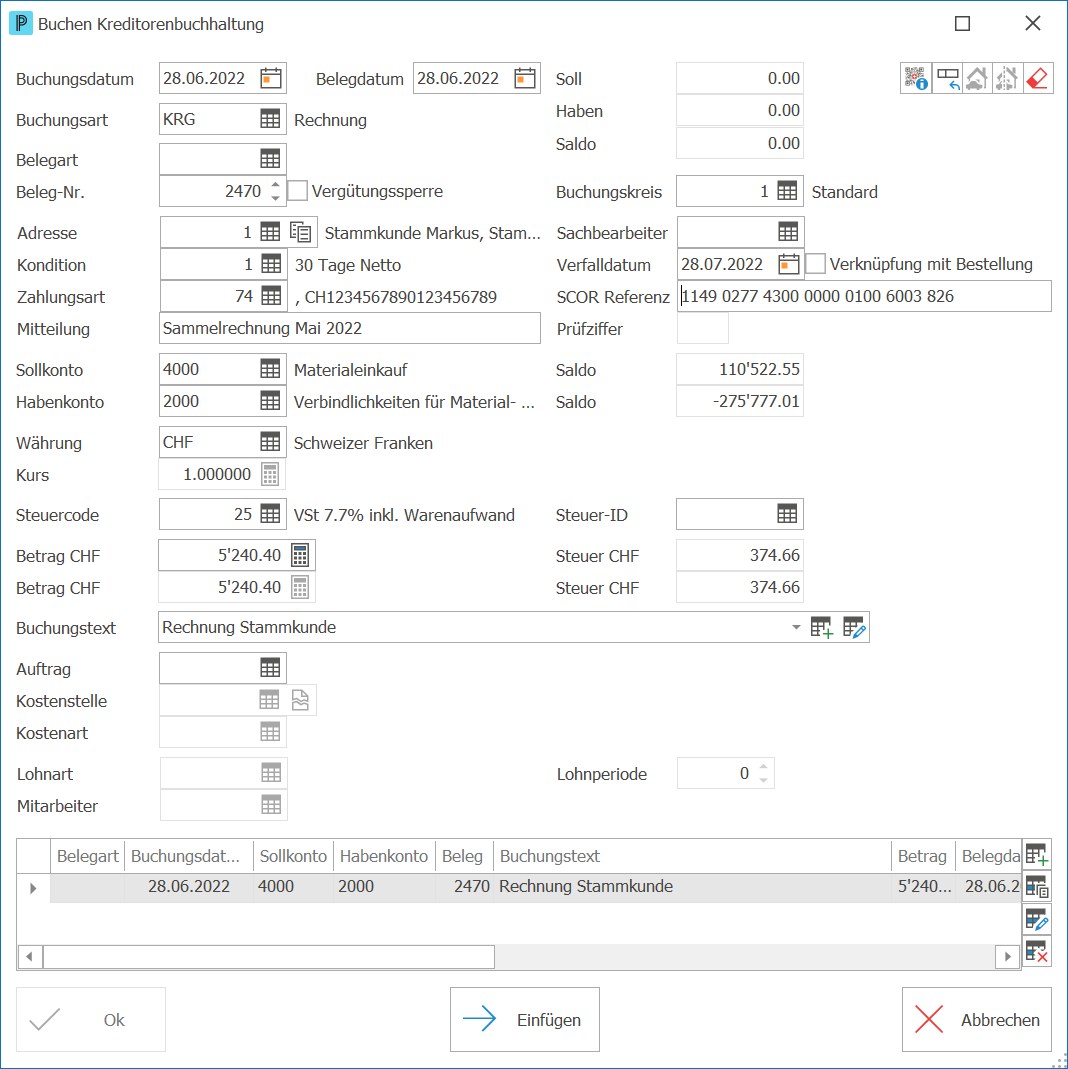The height and width of the screenshot is (1069, 1068).
Task: Tick Verknüpfung mit Bestellung checkbox
Action: click(x=815, y=264)
